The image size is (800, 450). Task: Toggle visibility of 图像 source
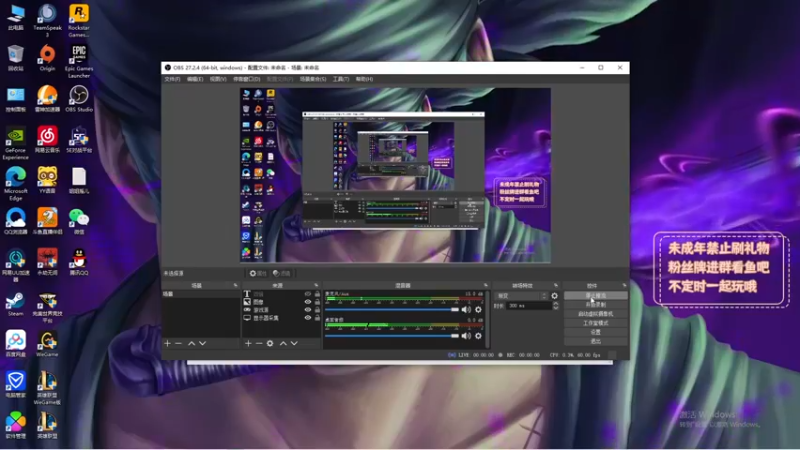[x=308, y=302]
